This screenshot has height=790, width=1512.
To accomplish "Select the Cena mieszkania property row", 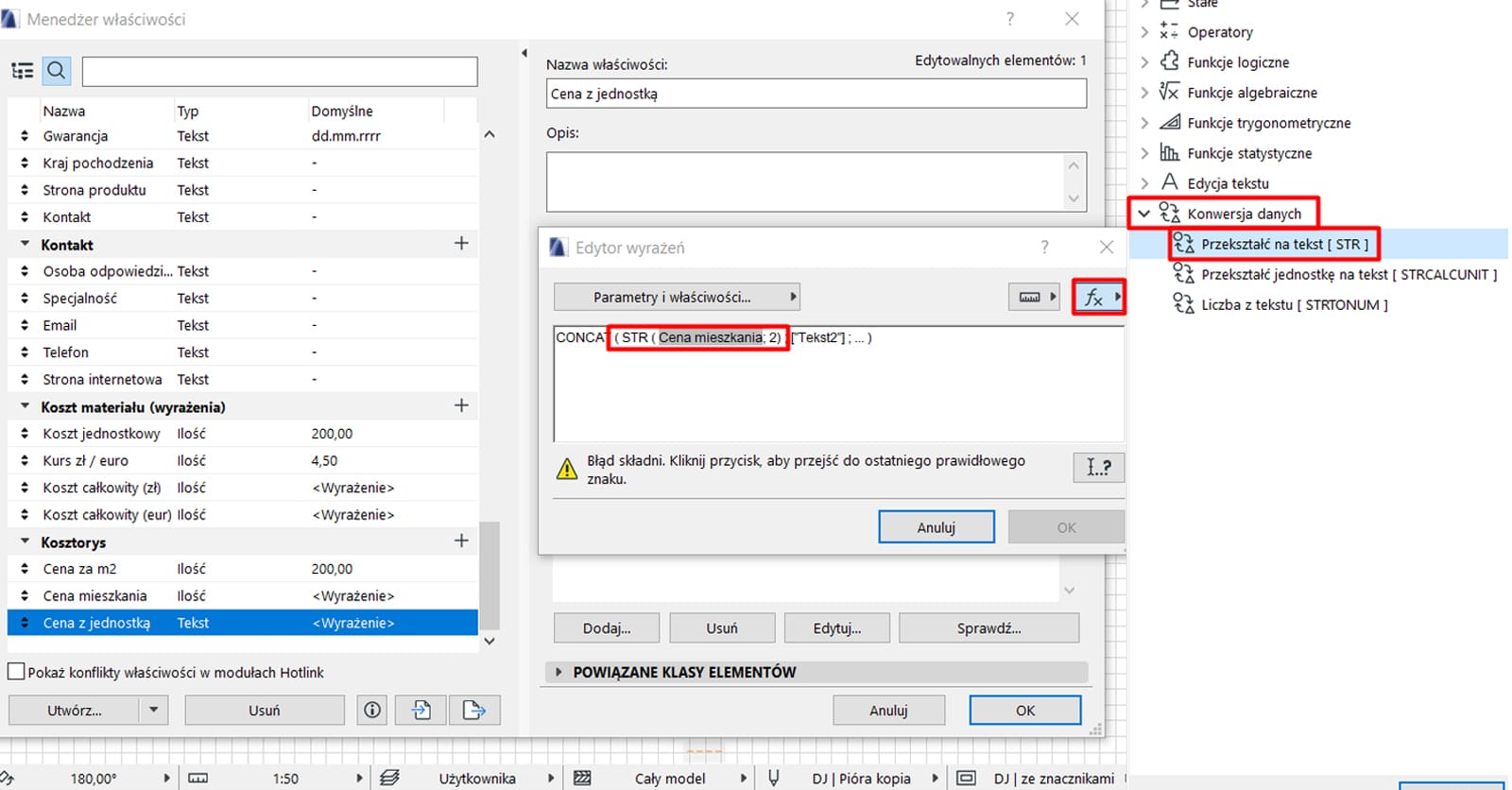I will click(x=243, y=596).
